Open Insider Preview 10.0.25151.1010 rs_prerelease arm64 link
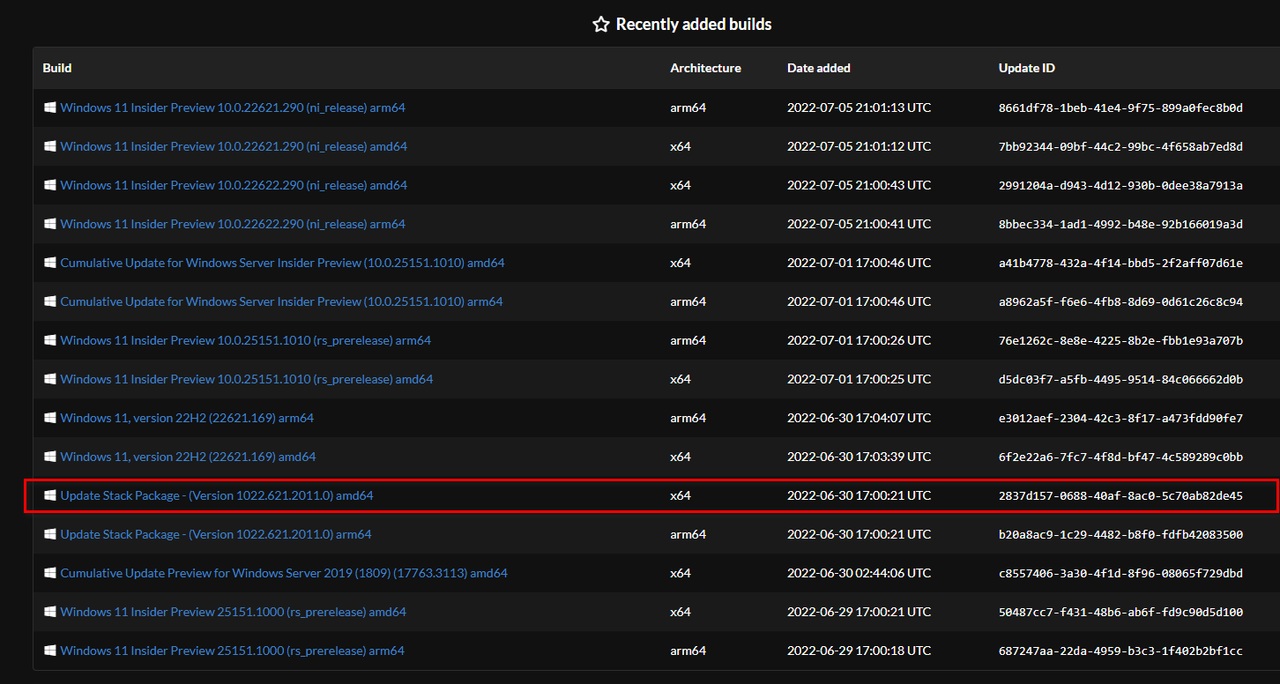This screenshot has width=1280, height=684. point(245,340)
